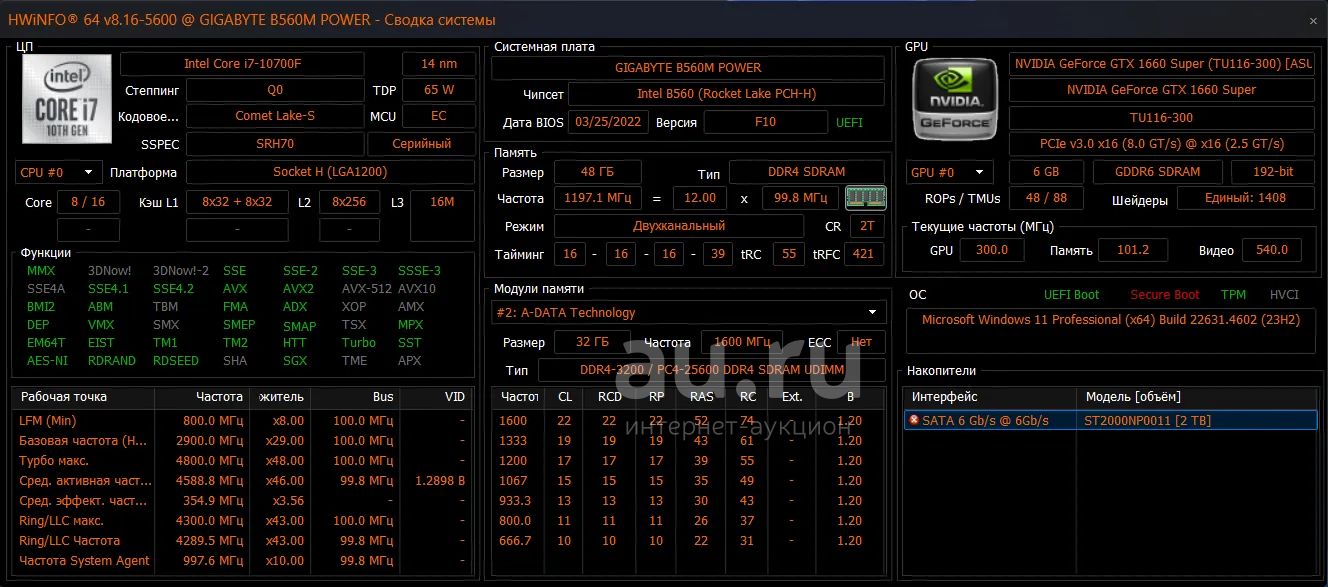Click the 14 nm process value
Screen dimensions: 1328x587
(x=439, y=63)
